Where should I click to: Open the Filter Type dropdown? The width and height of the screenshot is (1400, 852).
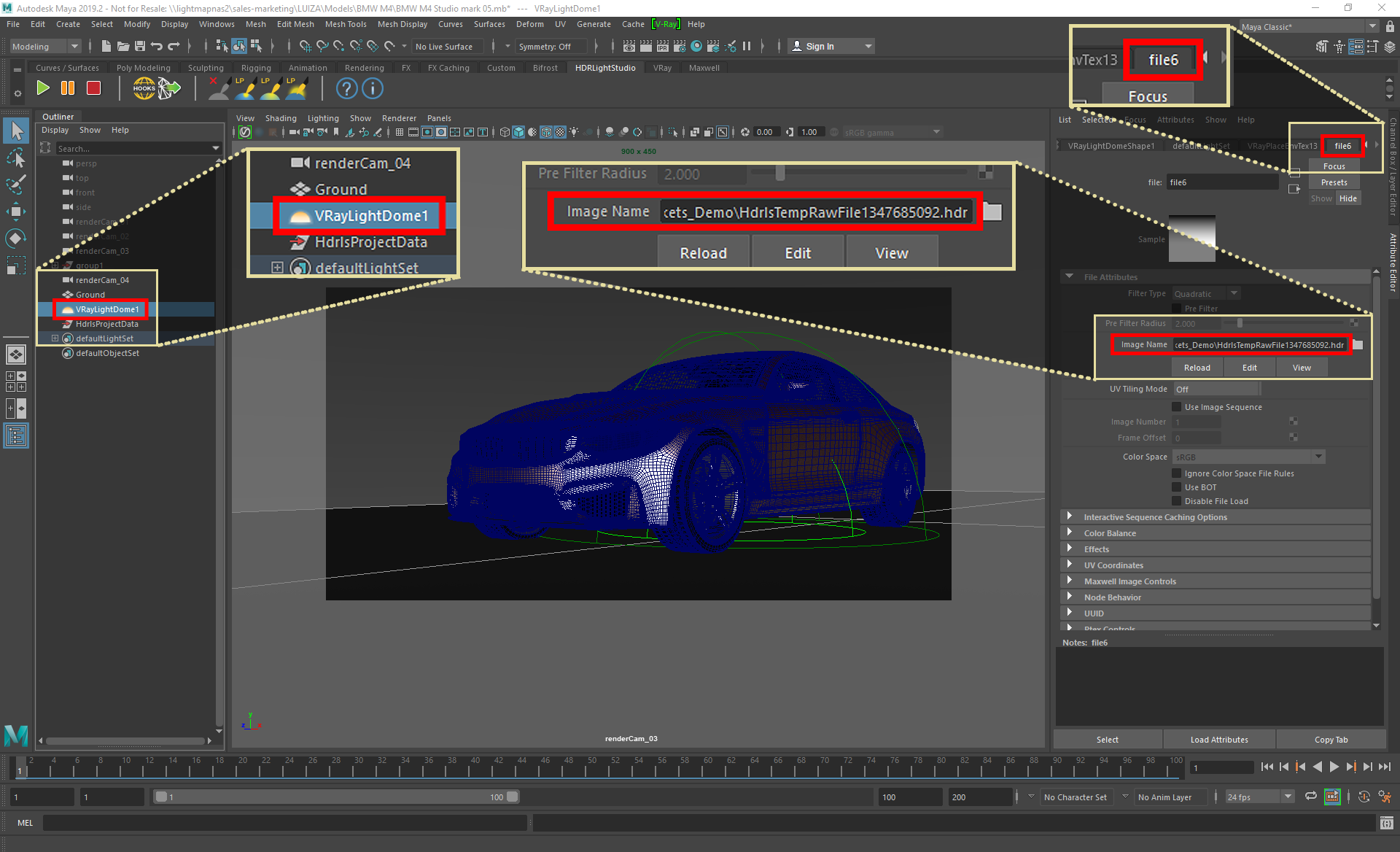tap(1206, 293)
